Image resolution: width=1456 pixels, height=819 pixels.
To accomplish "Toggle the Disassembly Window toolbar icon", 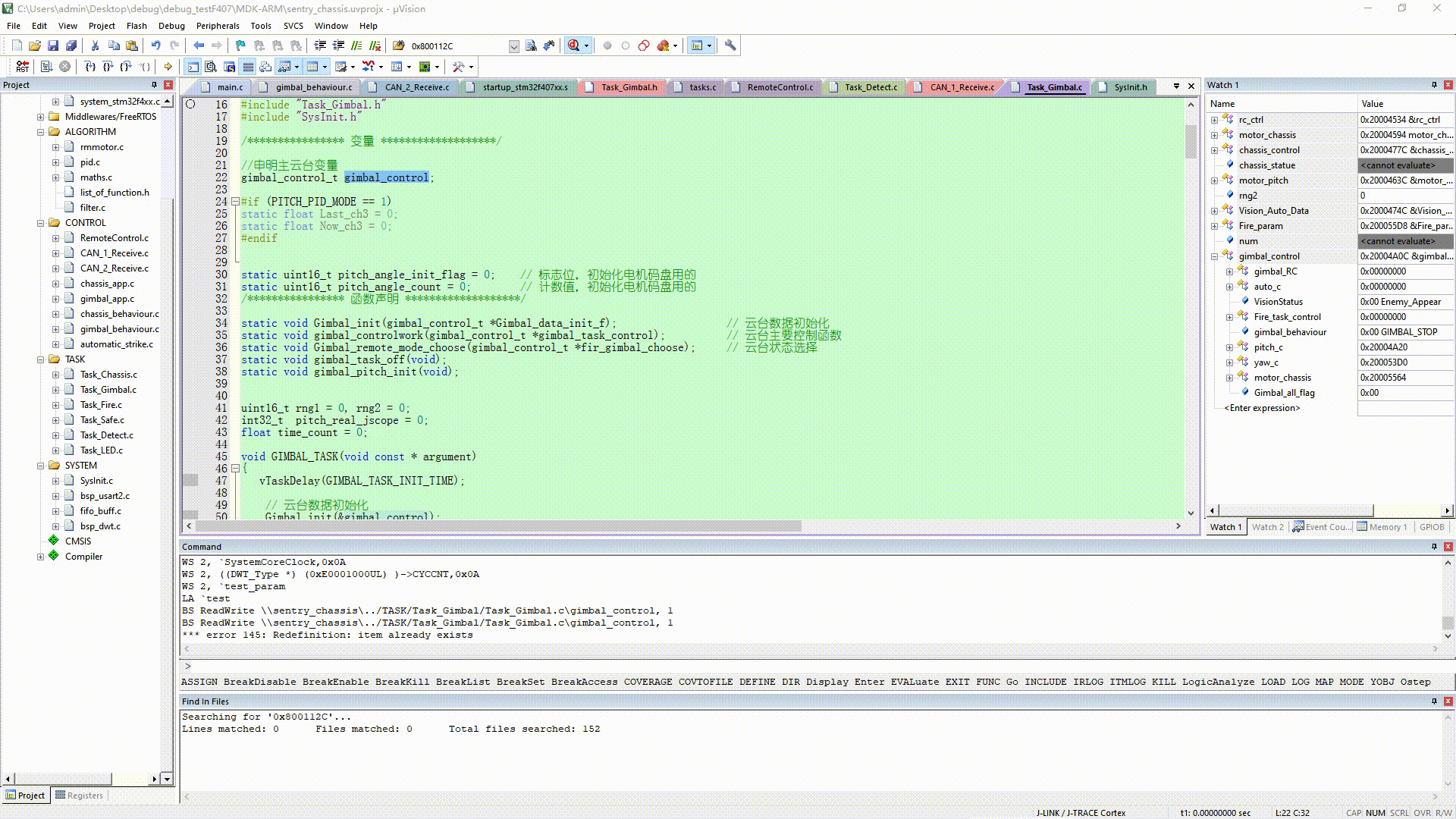I will [x=211, y=67].
